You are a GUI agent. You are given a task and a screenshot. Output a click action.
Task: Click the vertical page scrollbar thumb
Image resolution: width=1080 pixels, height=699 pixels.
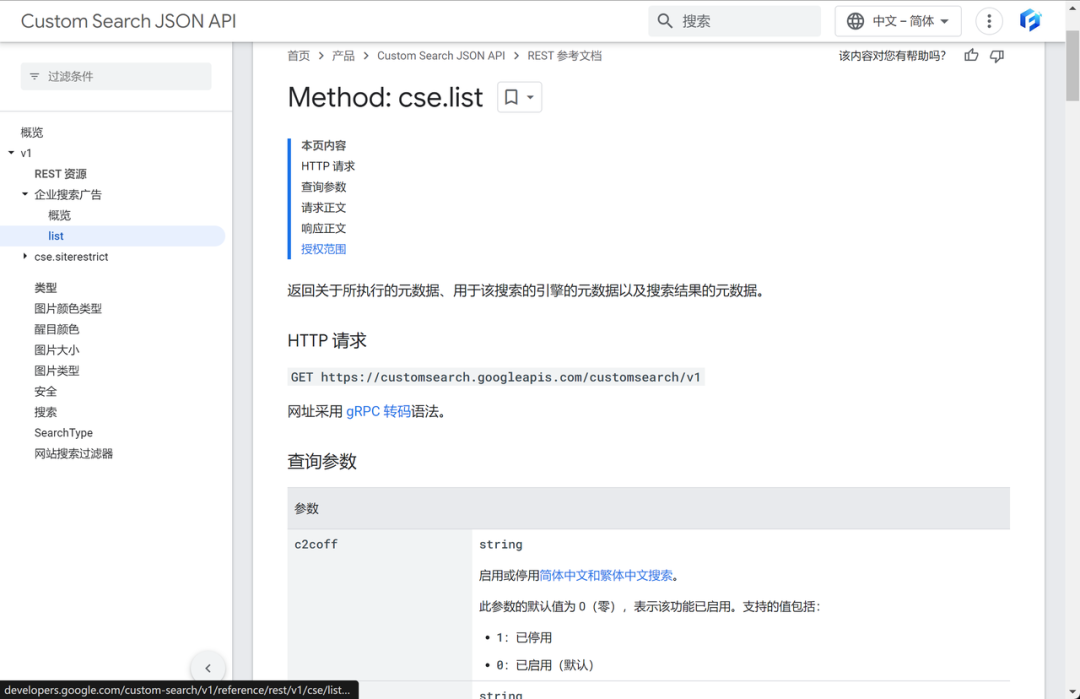coord(1072,65)
